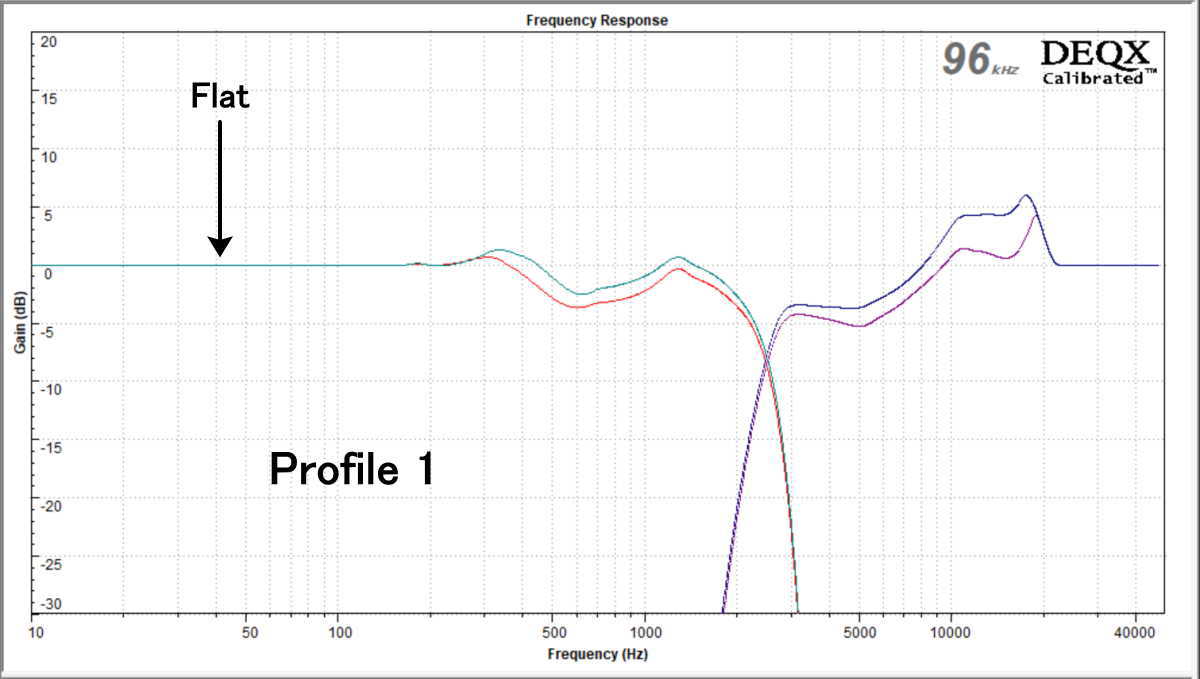Click the teal curve's peak near 350 Hz
The height and width of the screenshot is (679, 1200).
[x=499, y=250]
